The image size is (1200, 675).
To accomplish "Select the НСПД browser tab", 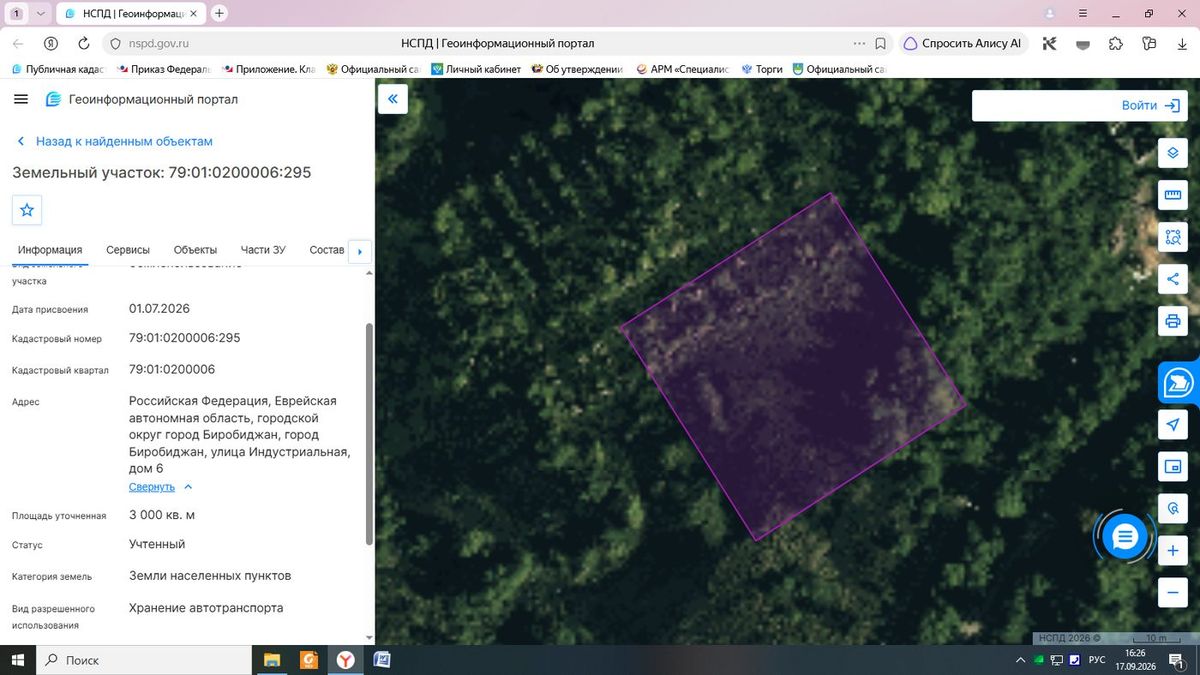I will click(131, 14).
